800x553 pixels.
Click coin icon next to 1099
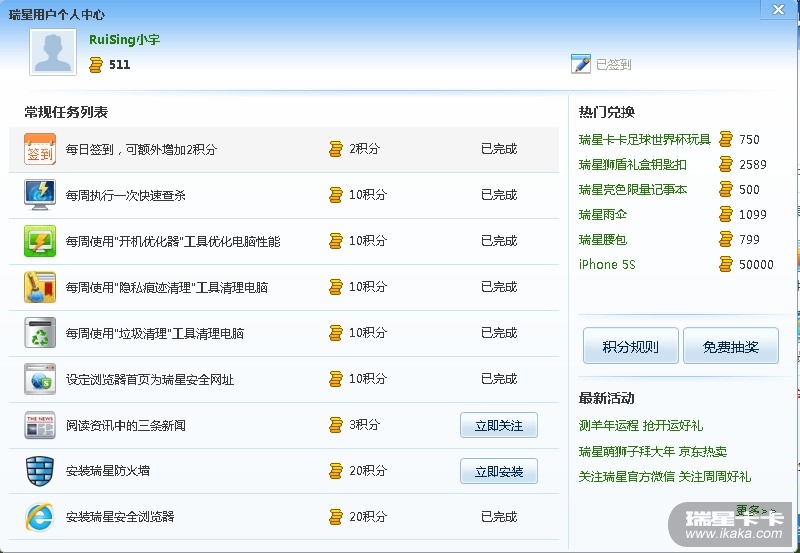[726, 214]
